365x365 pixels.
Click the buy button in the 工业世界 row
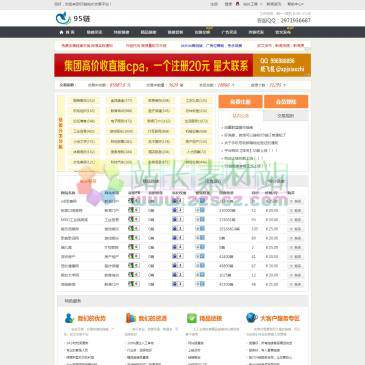295,220
